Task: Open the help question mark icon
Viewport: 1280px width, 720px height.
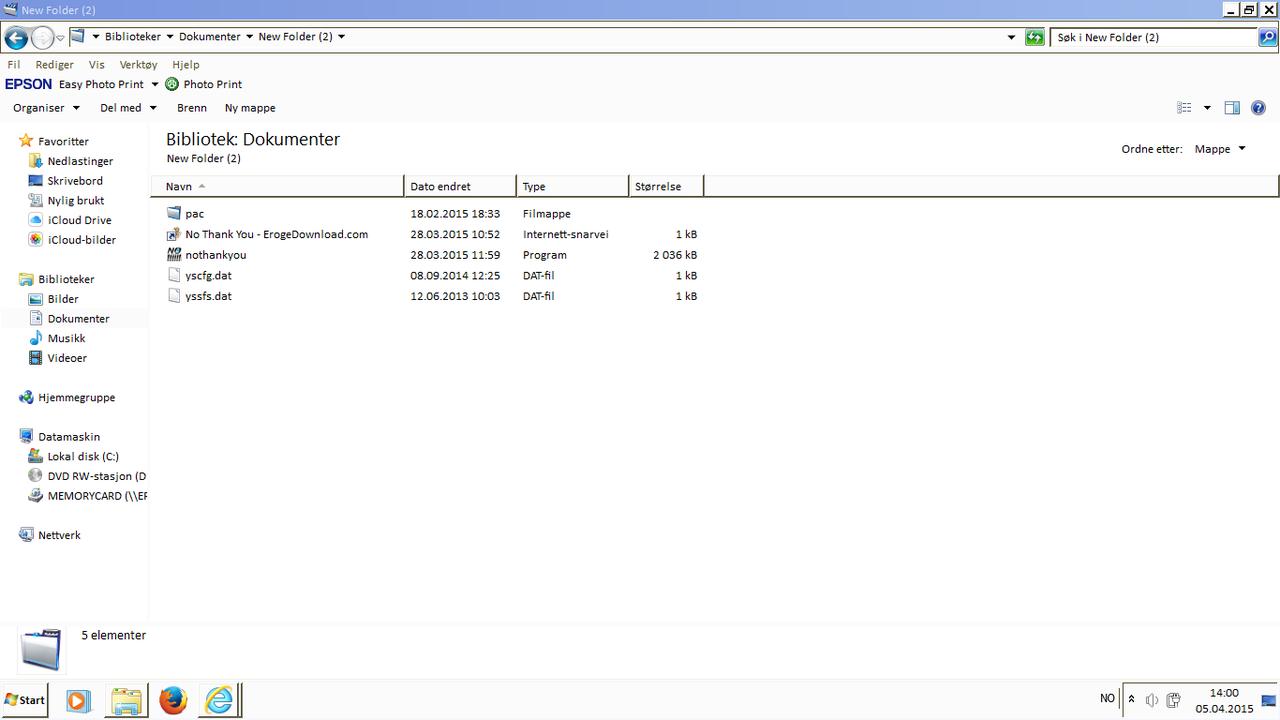Action: click(x=1258, y=108)
